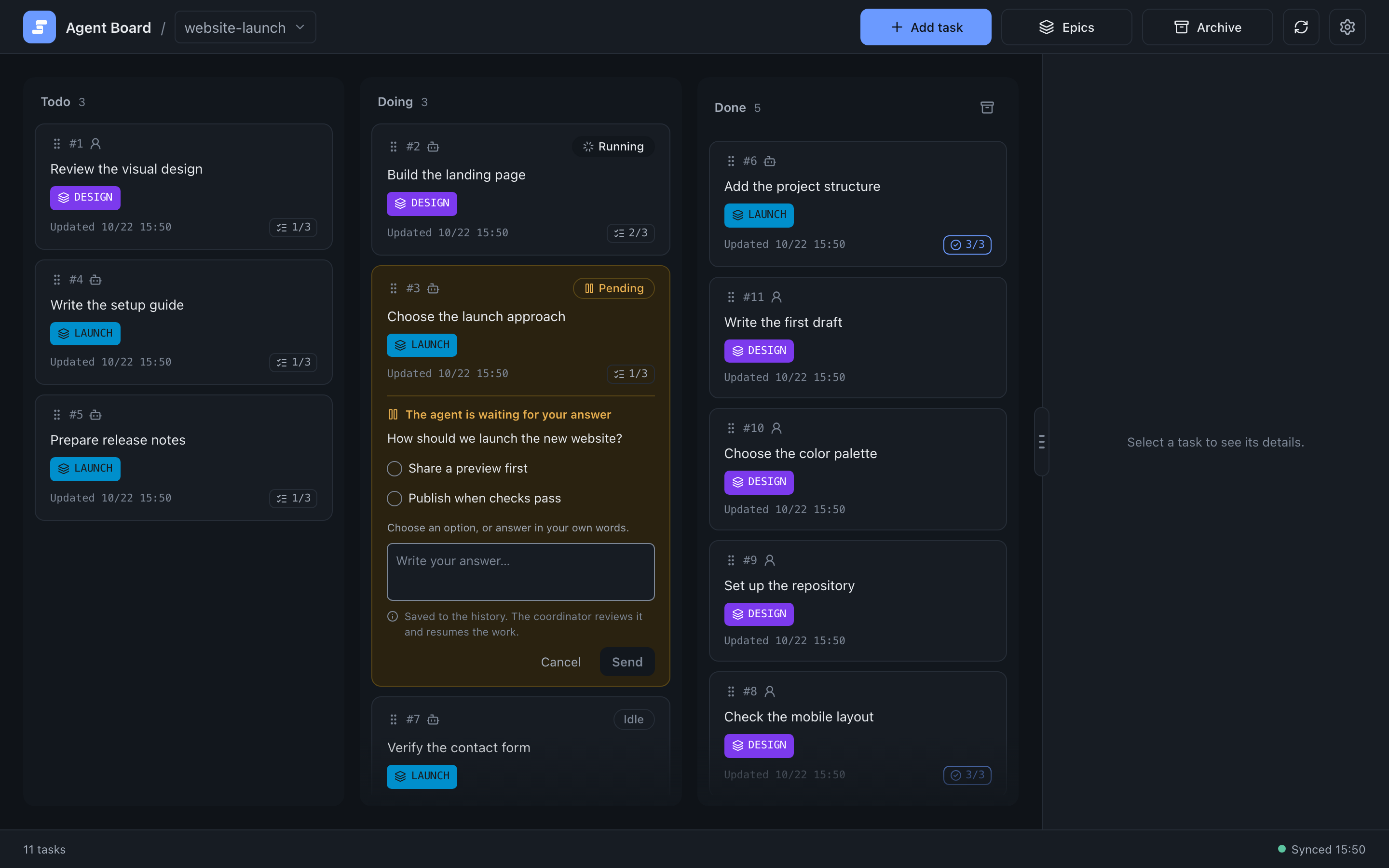This screenshot has width=1389, height=868.
Task: Open the Archive view
Action: tap(1207, 27)
